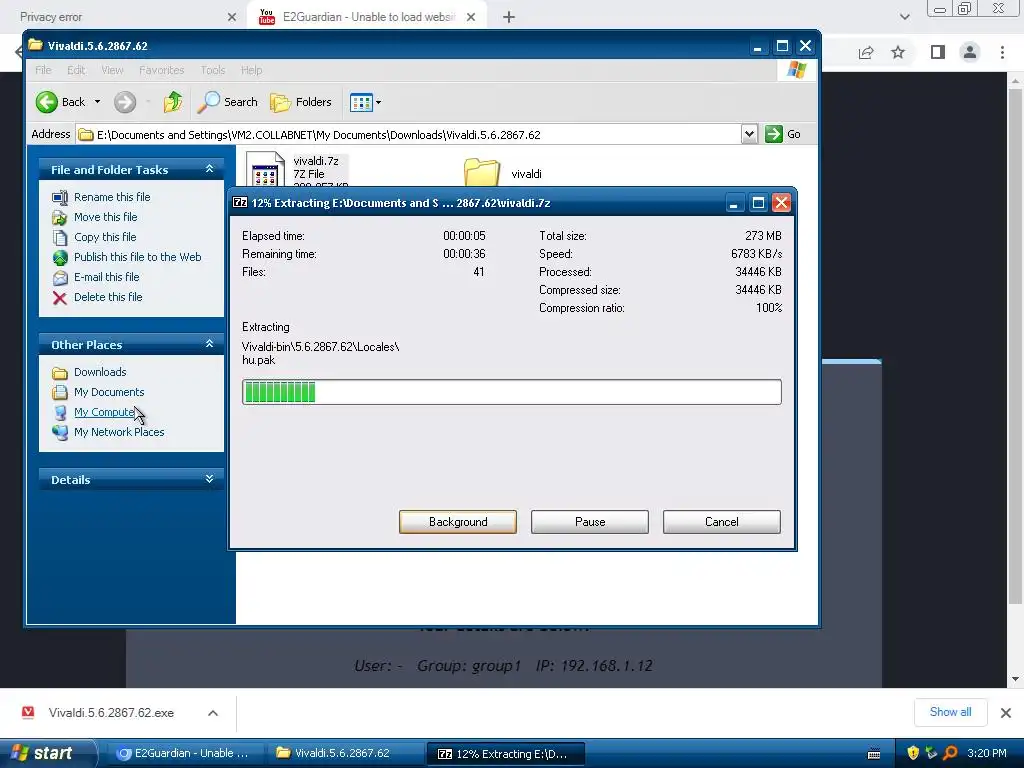This screenshot has height=768, width=1024.
Task: Open a new browser tab
Action: (509, 18)
